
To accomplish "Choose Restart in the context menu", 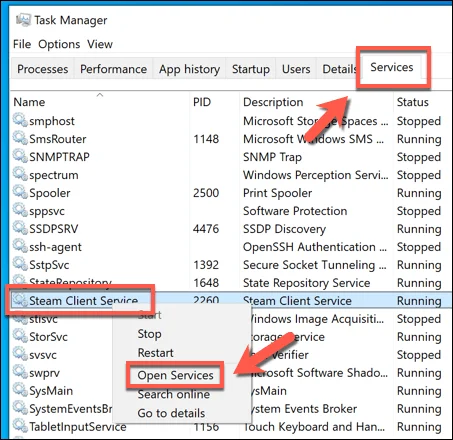I will (155, 353).
